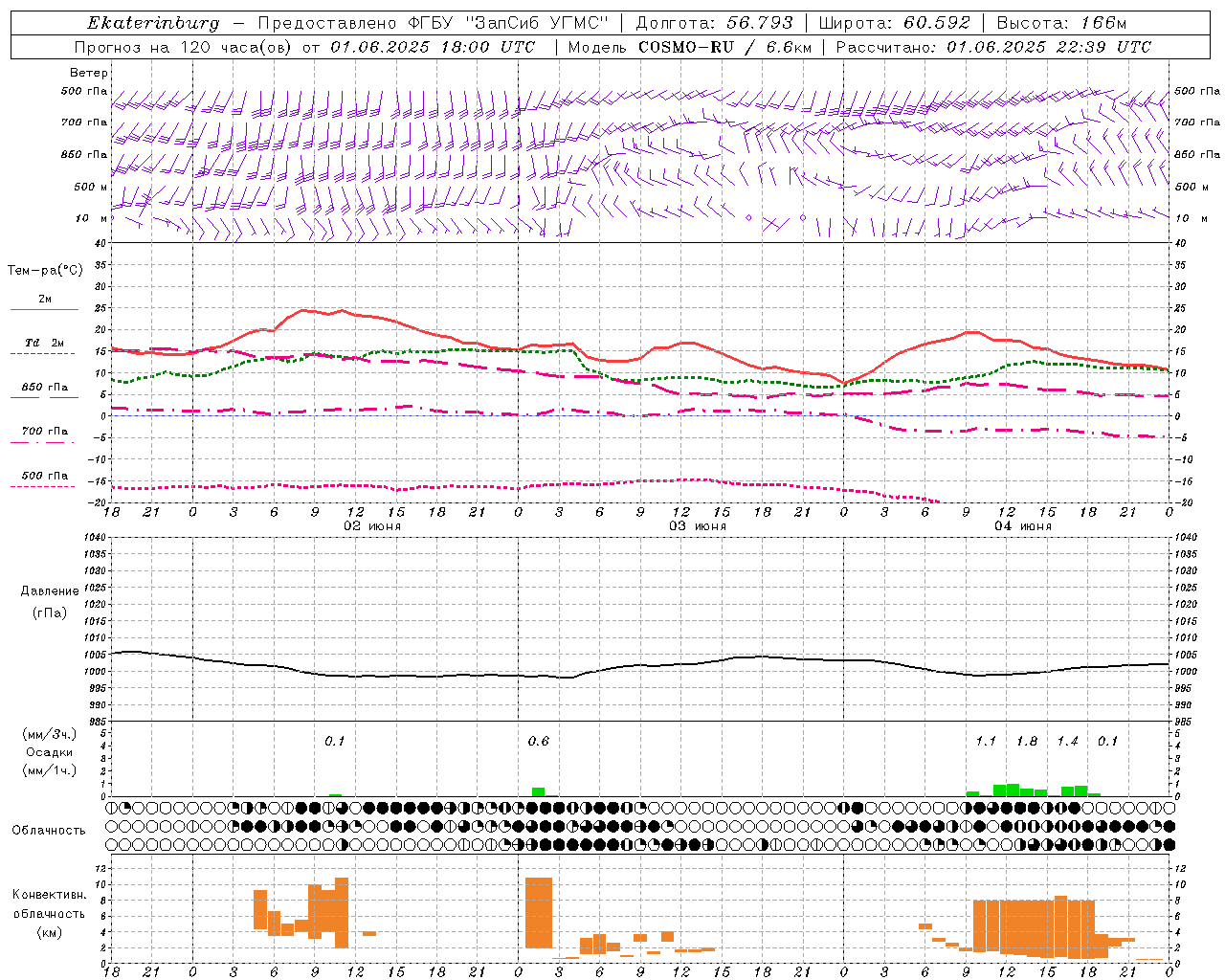Click the 500 м label on wind panel's left axis
Screen dimensions: 1225x980
click(90, 187)
